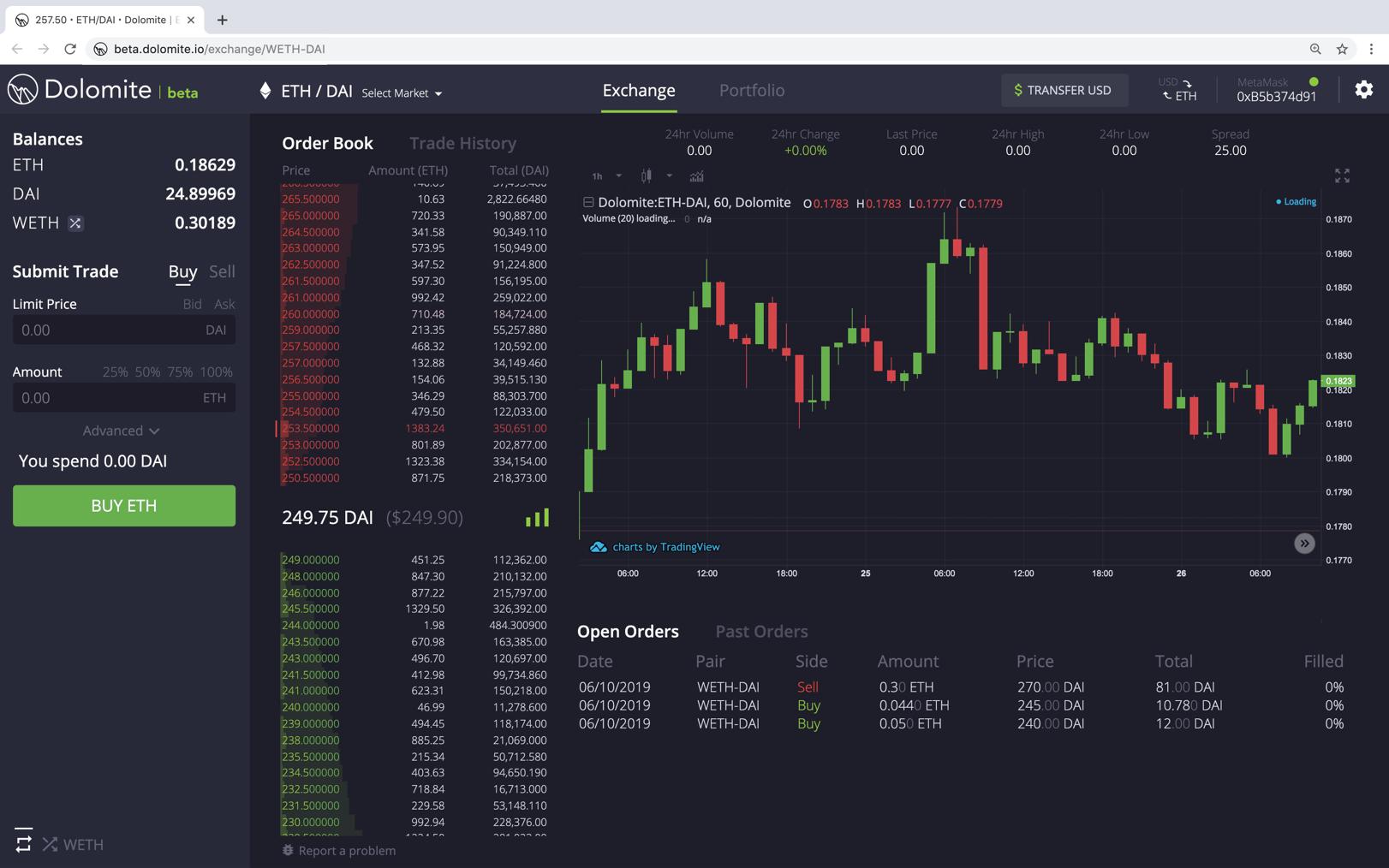Click the BUY ETH button
Screen dimensions: 1389x868
click(x=124, y=506)
